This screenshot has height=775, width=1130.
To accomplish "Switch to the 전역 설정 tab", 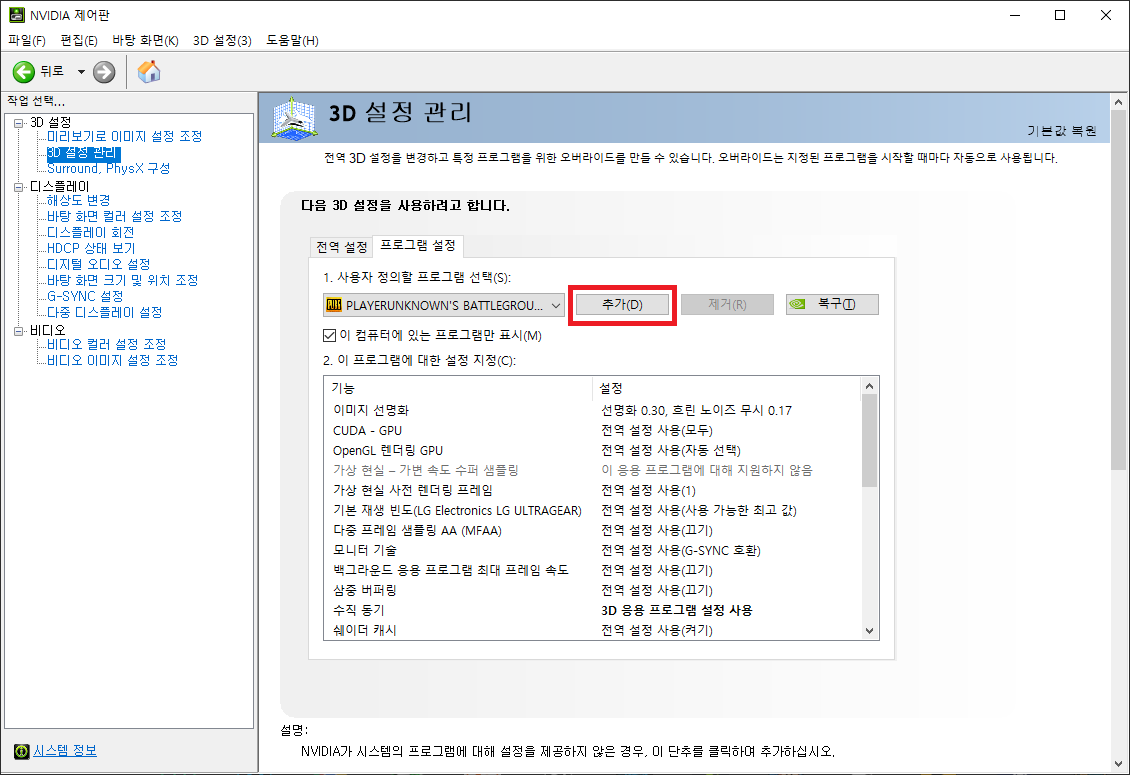I will [x=342, y=247].
